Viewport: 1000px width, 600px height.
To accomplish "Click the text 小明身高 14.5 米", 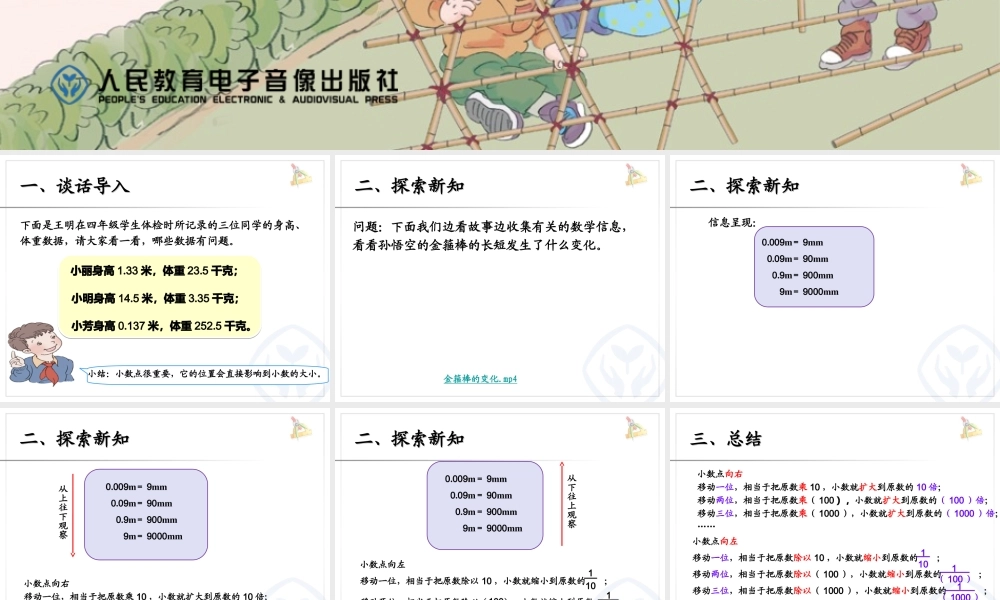I will [112, 298].
